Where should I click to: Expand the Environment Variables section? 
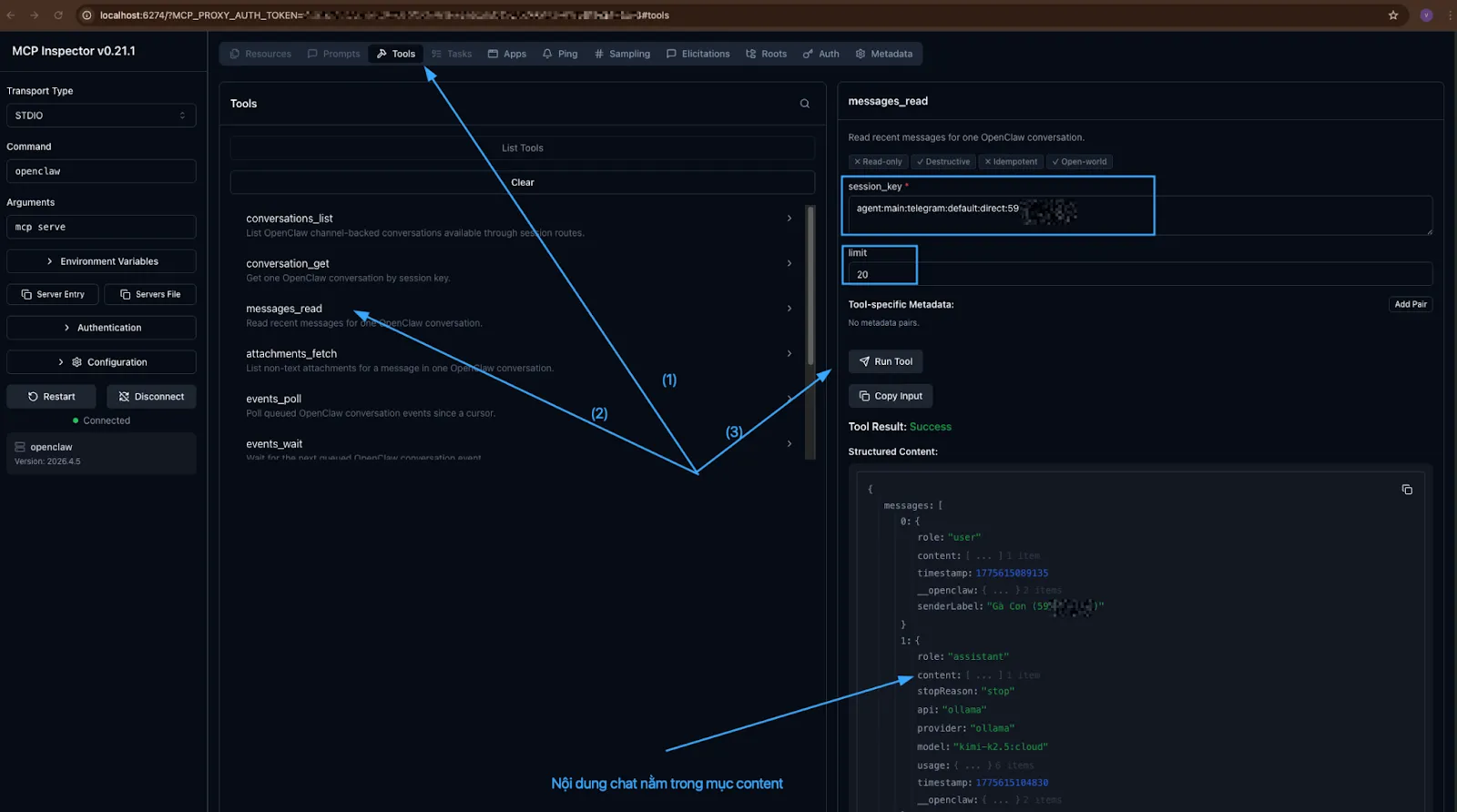(x=101, y=261)
